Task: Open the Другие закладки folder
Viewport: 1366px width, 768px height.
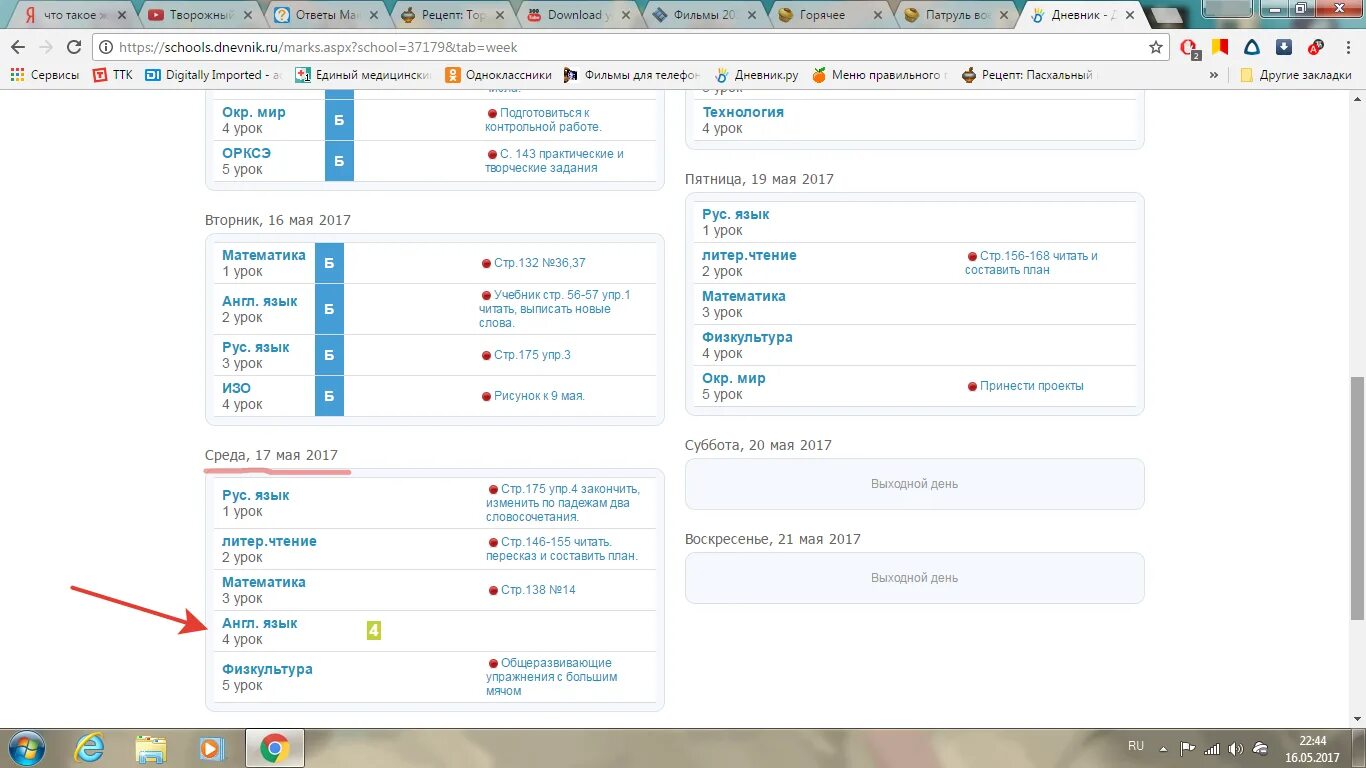Action: coord(1296,75)
